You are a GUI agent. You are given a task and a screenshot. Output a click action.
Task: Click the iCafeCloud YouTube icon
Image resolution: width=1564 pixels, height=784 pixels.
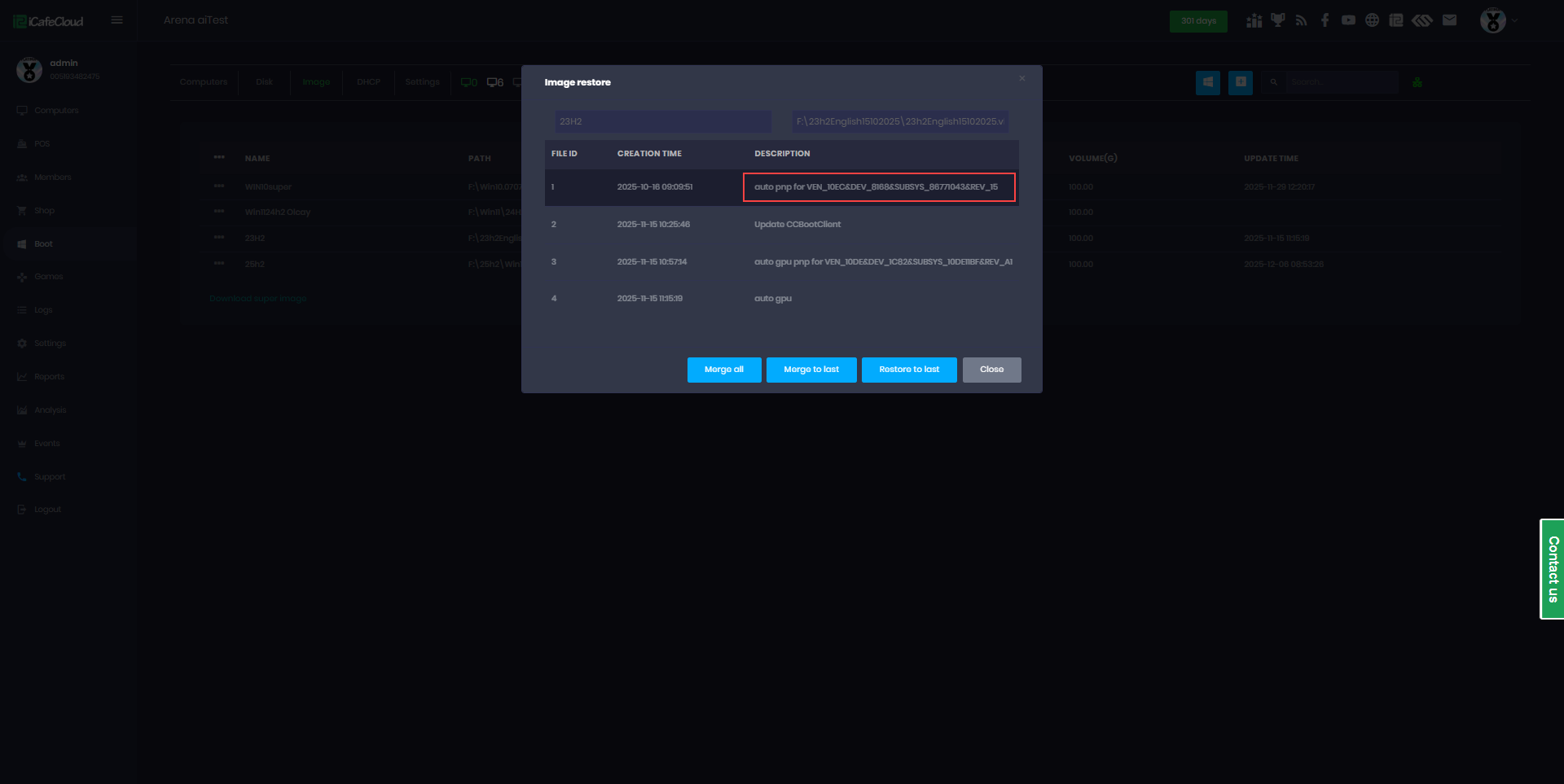point(1348,20)
